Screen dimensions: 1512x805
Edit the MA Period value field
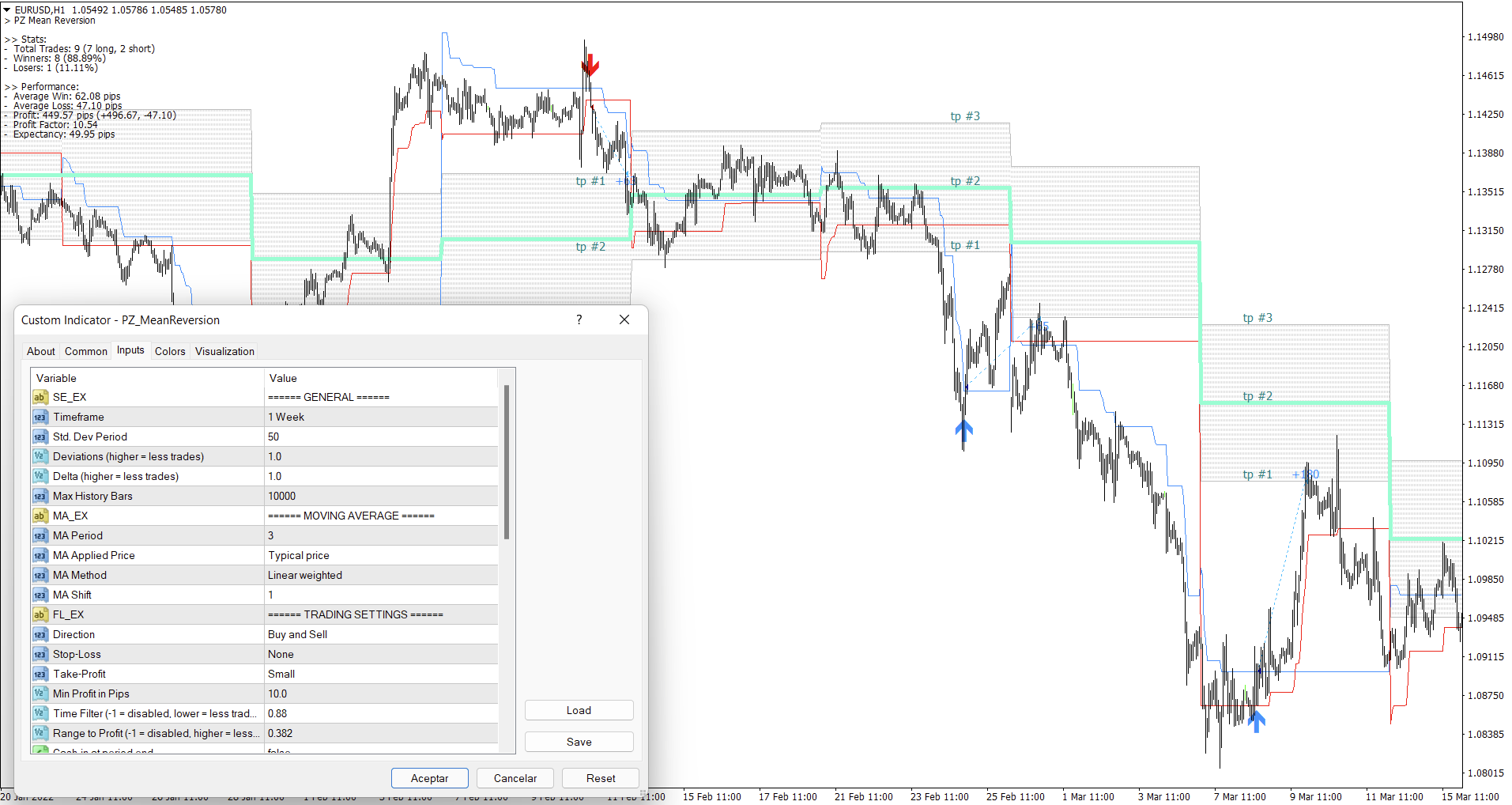382,535
